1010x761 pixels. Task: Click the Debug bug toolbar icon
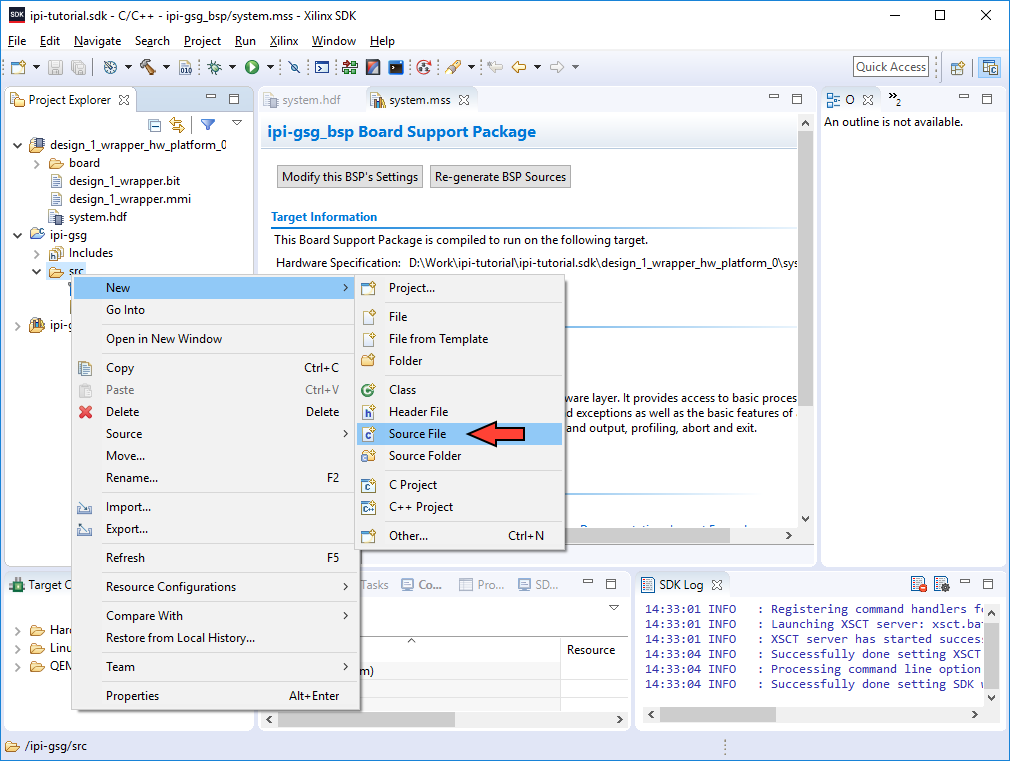(215, 67)
